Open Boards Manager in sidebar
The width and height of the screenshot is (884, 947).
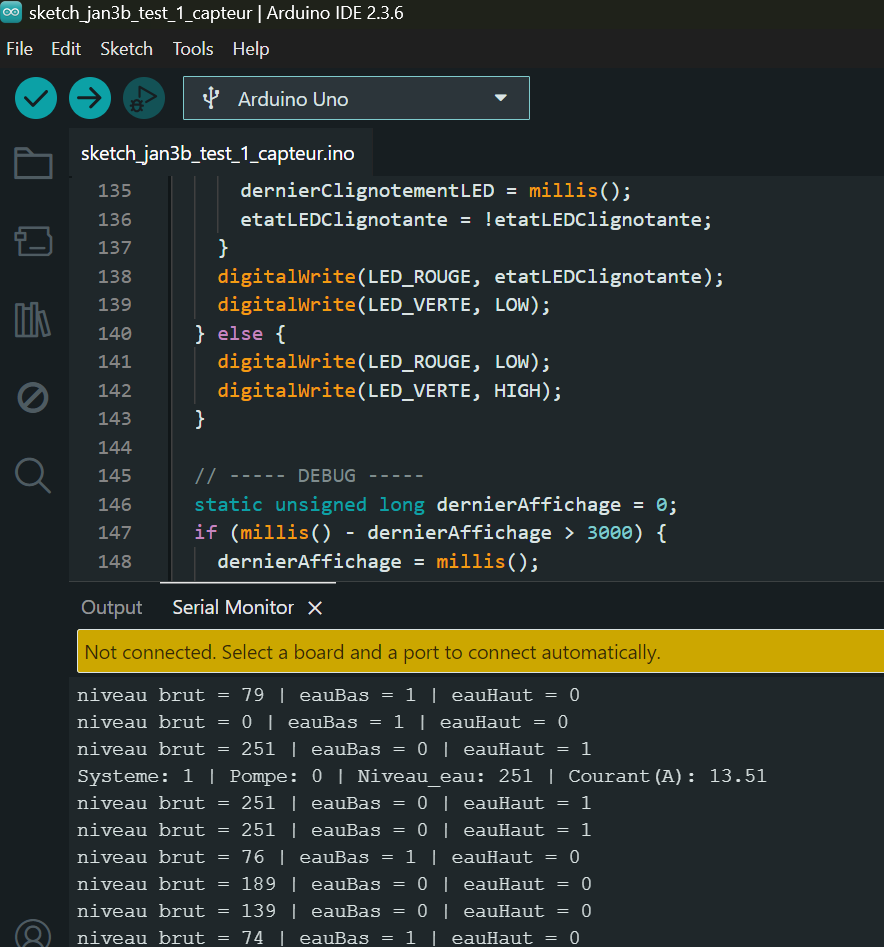(x=33, y=241)
